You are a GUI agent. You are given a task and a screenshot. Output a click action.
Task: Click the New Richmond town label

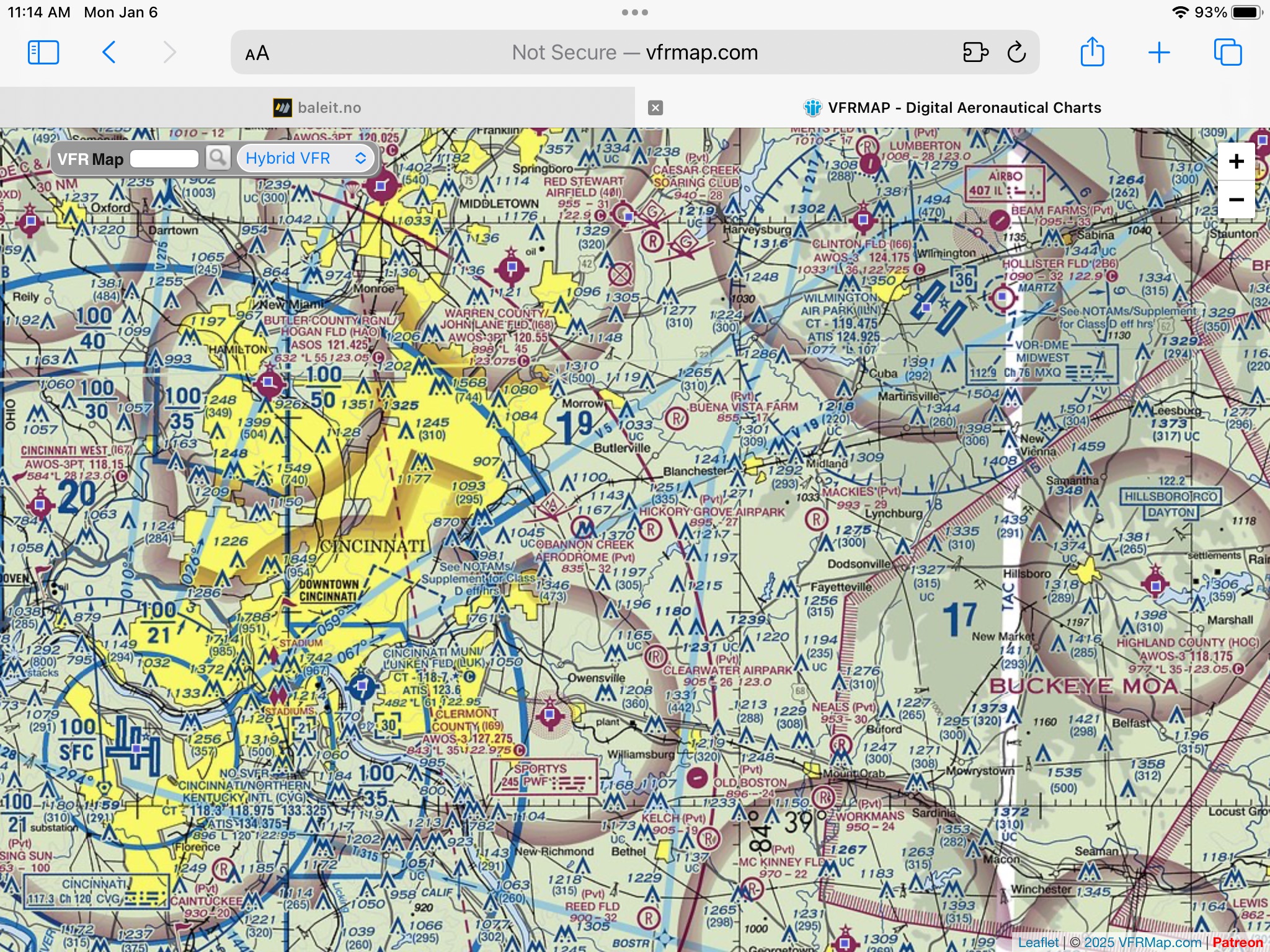tap(554, 852)
